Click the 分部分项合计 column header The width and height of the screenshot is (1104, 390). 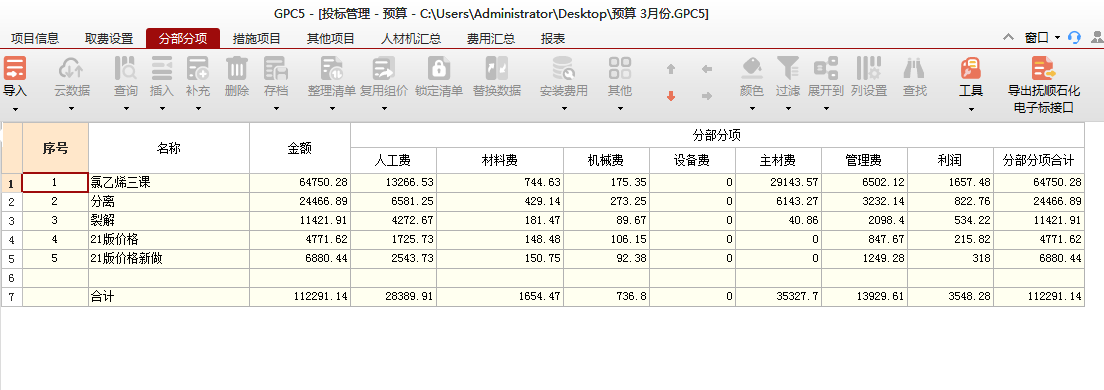[1039, 161]
